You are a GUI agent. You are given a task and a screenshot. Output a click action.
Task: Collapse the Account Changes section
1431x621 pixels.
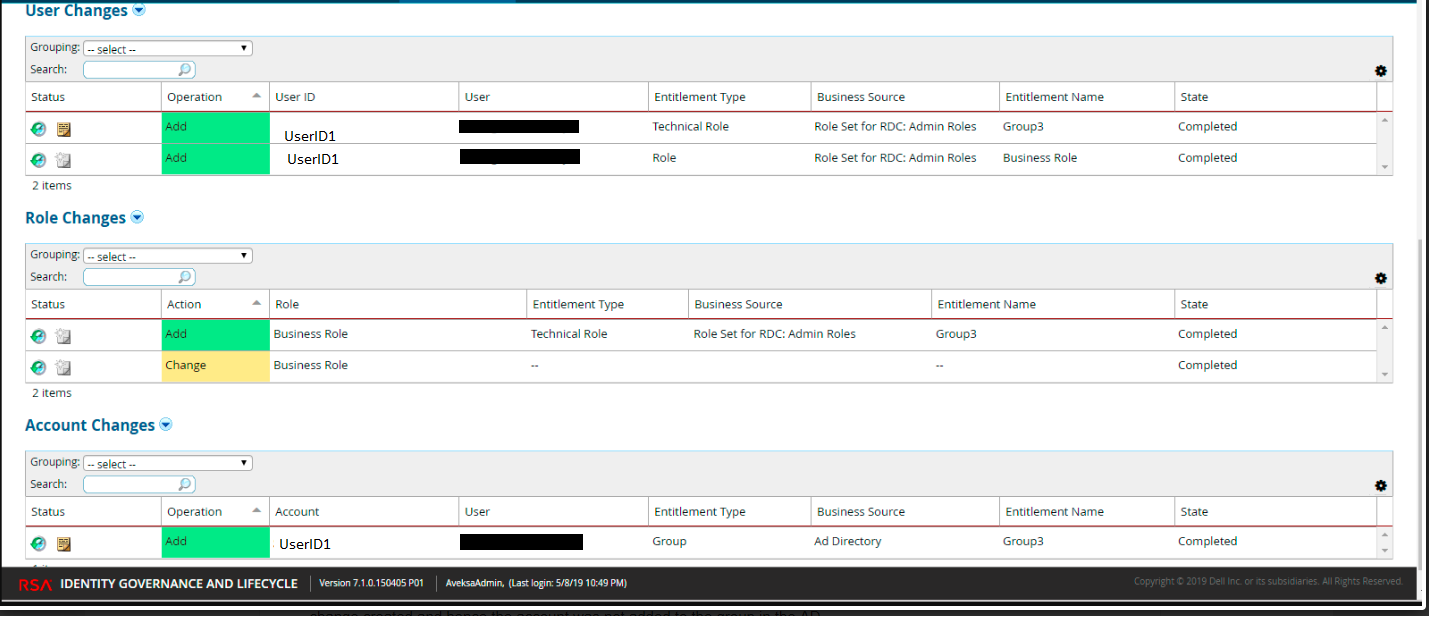click(166, 424)
